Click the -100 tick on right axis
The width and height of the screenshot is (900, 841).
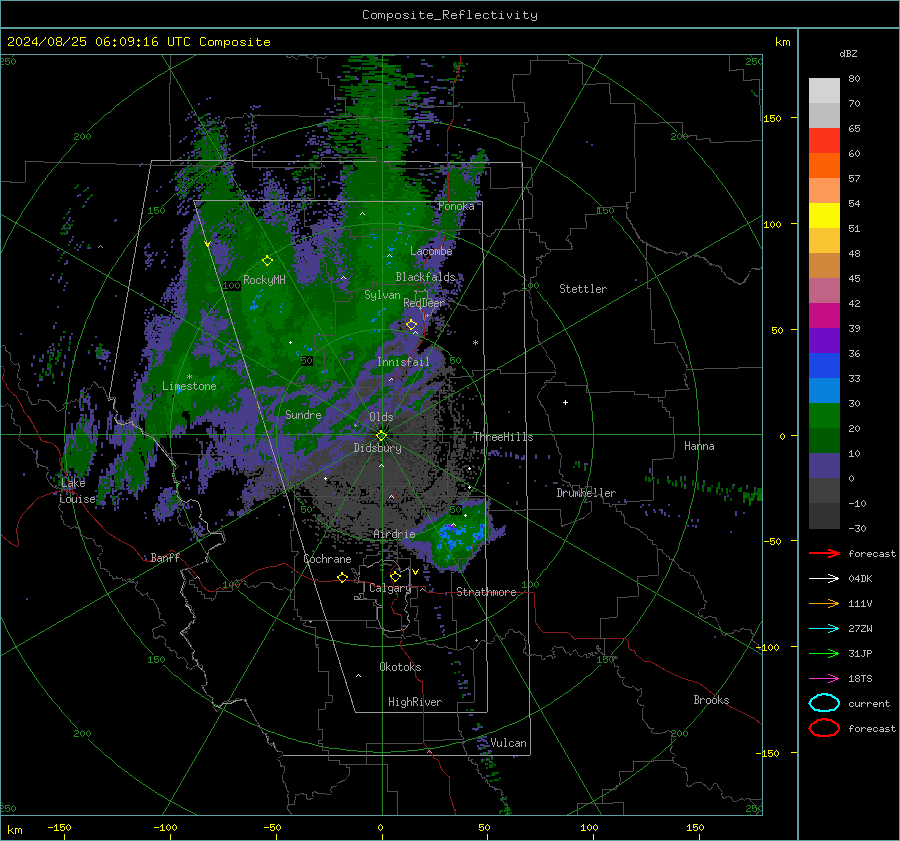point(767,647)
